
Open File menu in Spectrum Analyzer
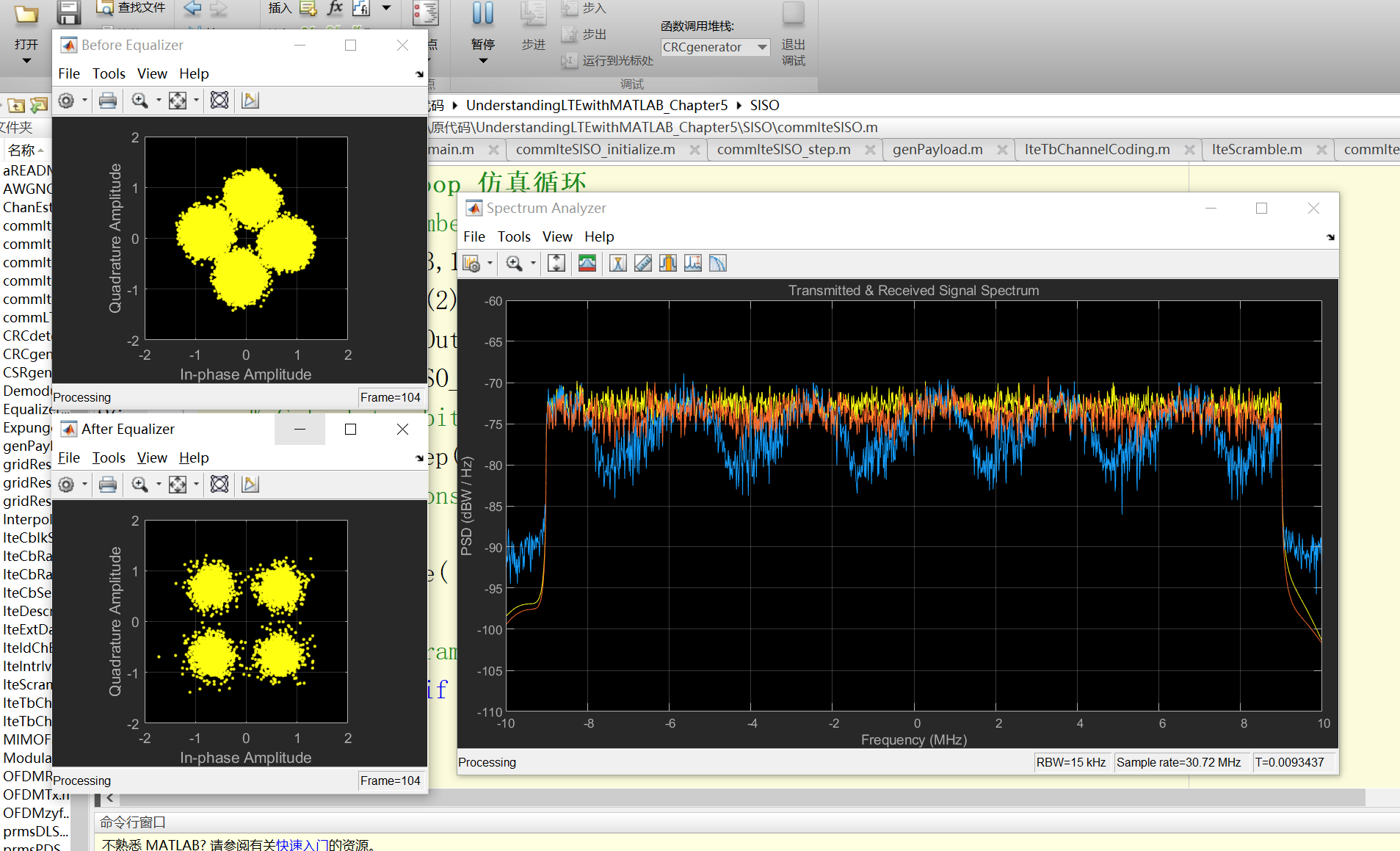click(474, 236)
